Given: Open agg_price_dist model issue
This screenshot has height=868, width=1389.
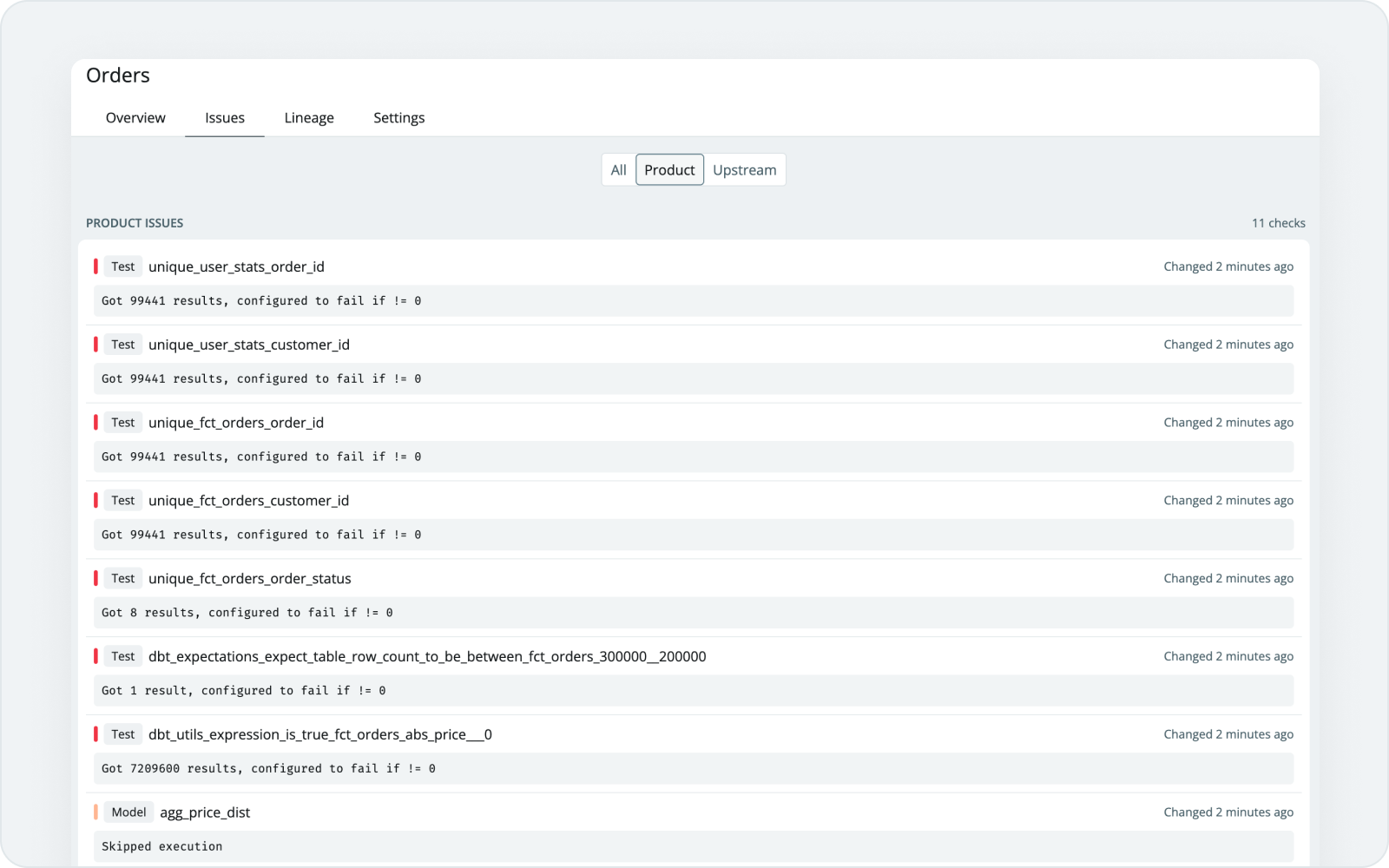Looking at the screenshot, I should coord(205,812).
